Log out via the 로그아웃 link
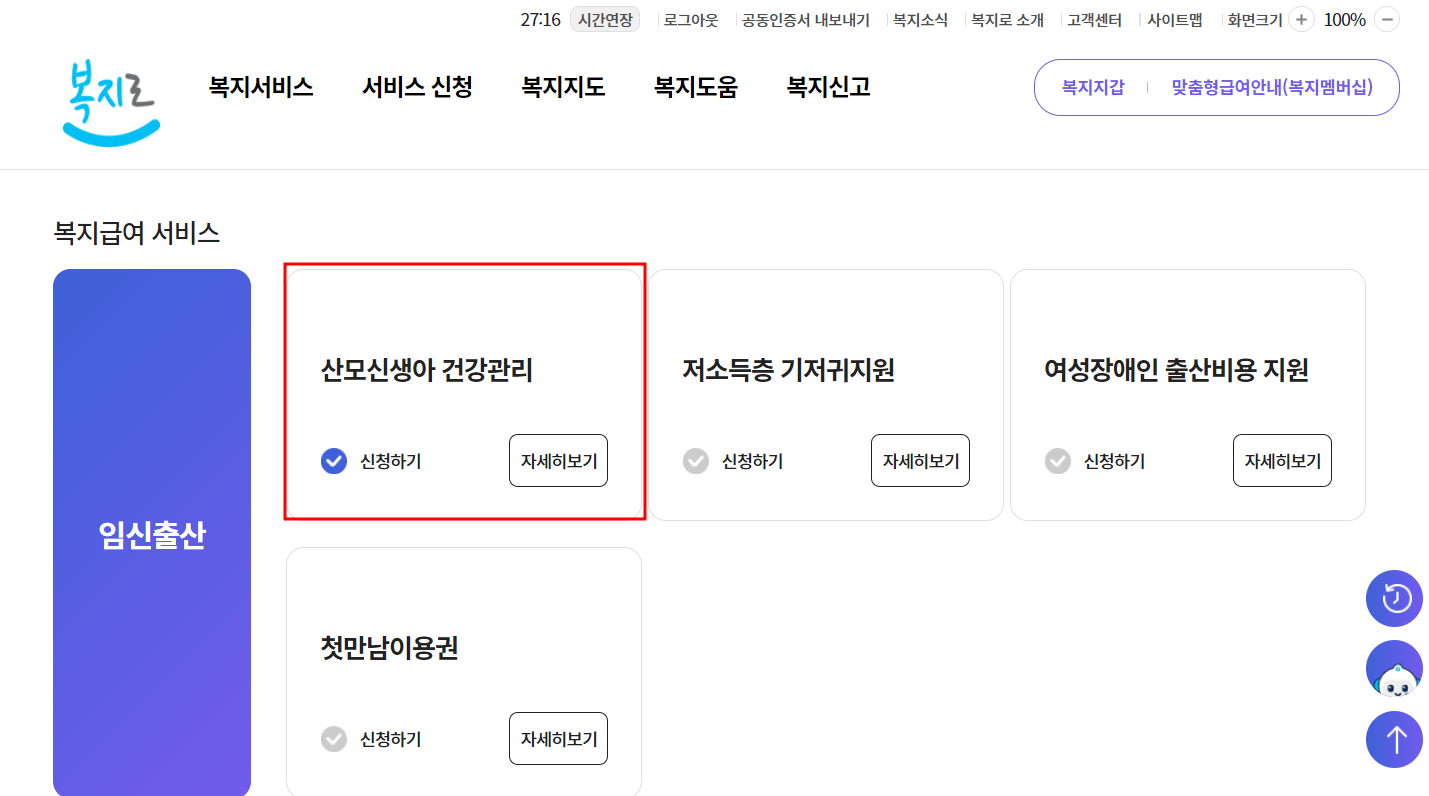 click(690, 19)
